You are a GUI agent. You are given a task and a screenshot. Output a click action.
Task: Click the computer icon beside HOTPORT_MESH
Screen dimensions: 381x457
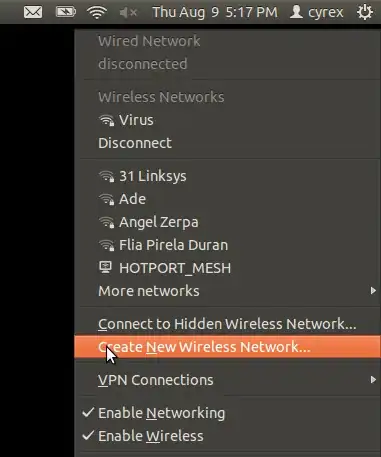(106, 268)
